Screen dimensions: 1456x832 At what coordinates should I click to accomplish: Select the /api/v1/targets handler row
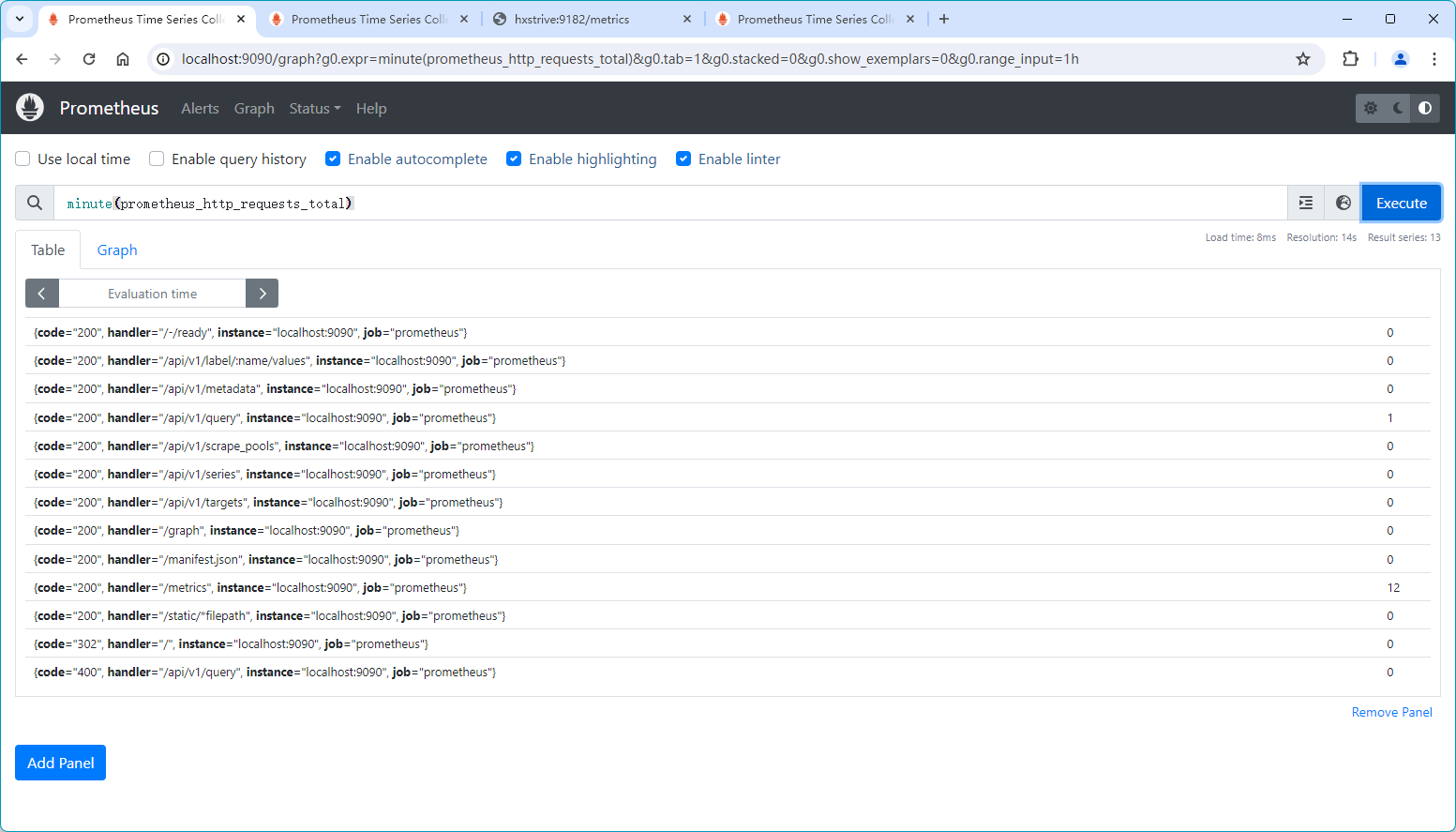pos(728,502)
